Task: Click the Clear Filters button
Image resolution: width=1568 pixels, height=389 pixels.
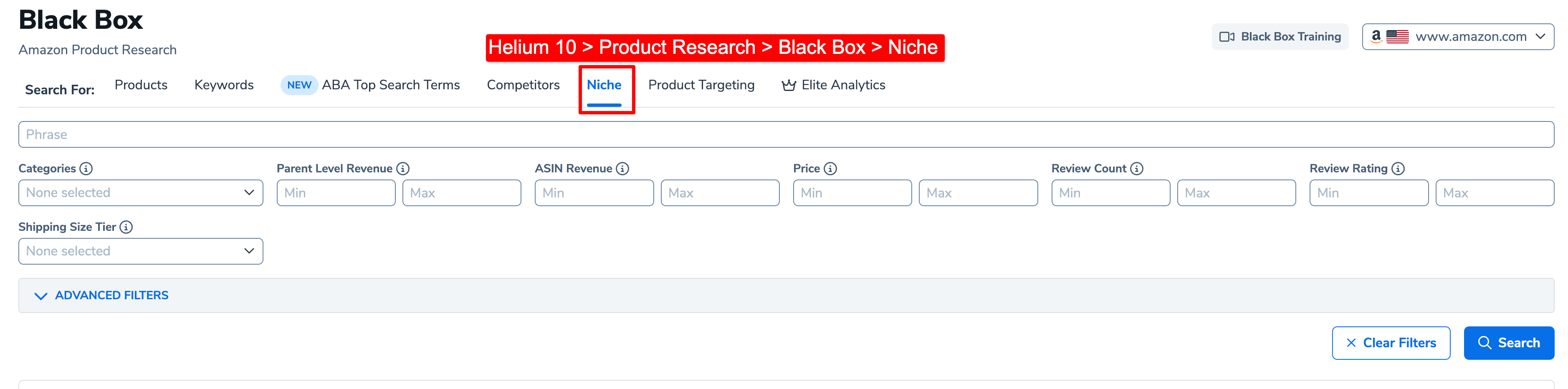Action: pos(1390,343)
